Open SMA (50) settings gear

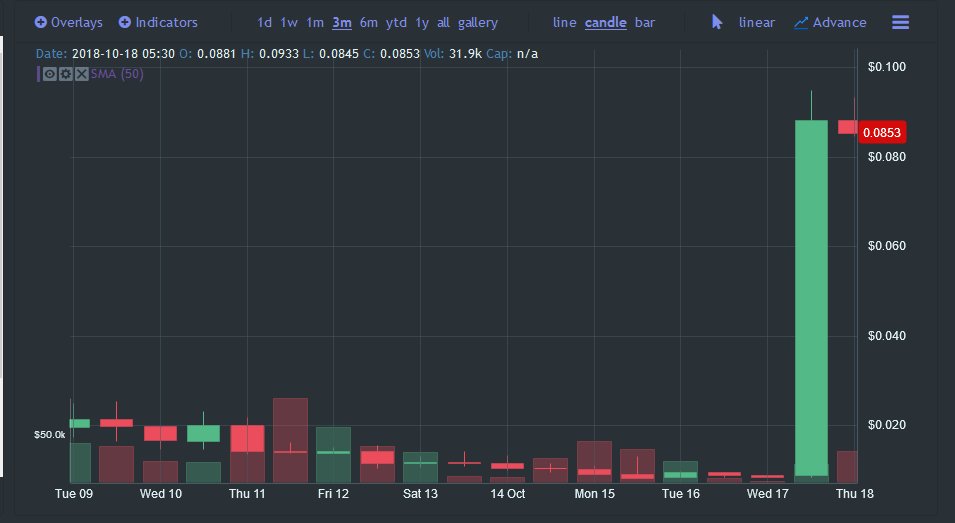66,74
